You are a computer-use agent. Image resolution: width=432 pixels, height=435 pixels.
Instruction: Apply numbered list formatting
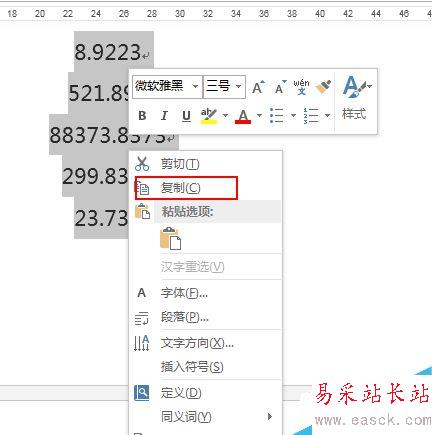point(311,116)
